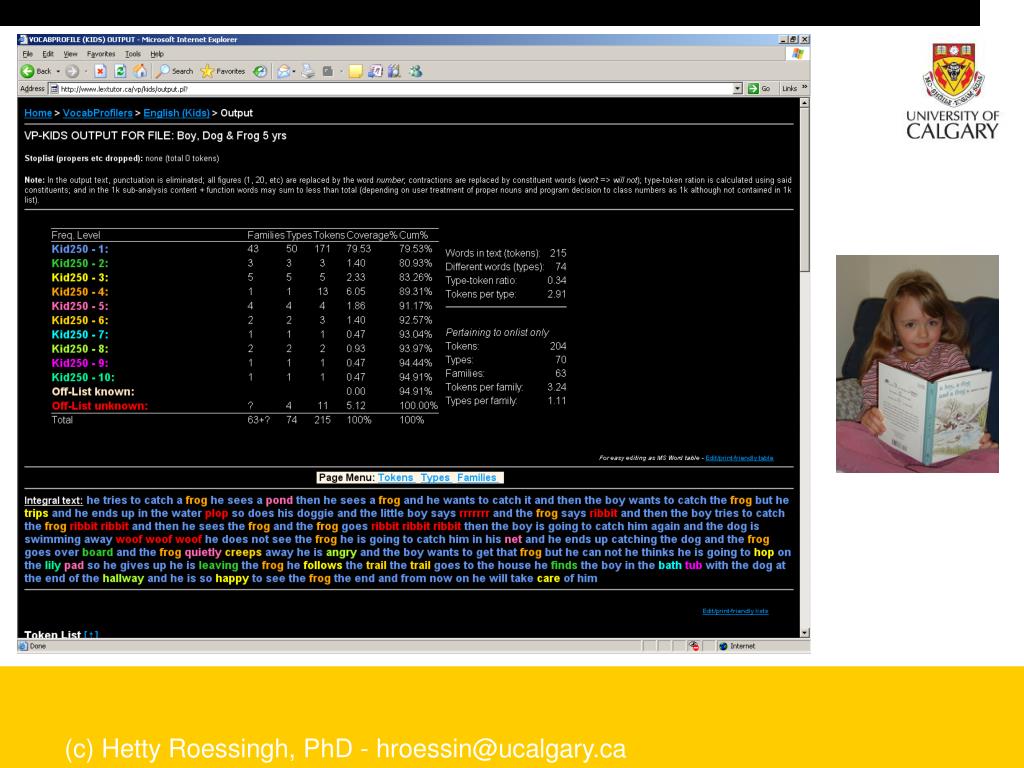Screen dimensions: 1024x768
Task: Click the Go arrow button
Action: pyautogui.click(x=759, y=88)
